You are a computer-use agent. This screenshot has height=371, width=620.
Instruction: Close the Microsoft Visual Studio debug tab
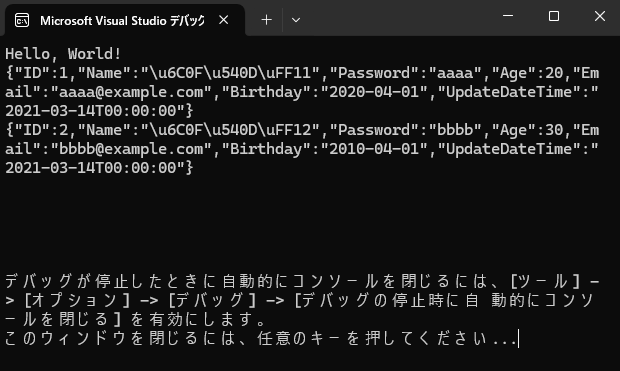[223, 20]
